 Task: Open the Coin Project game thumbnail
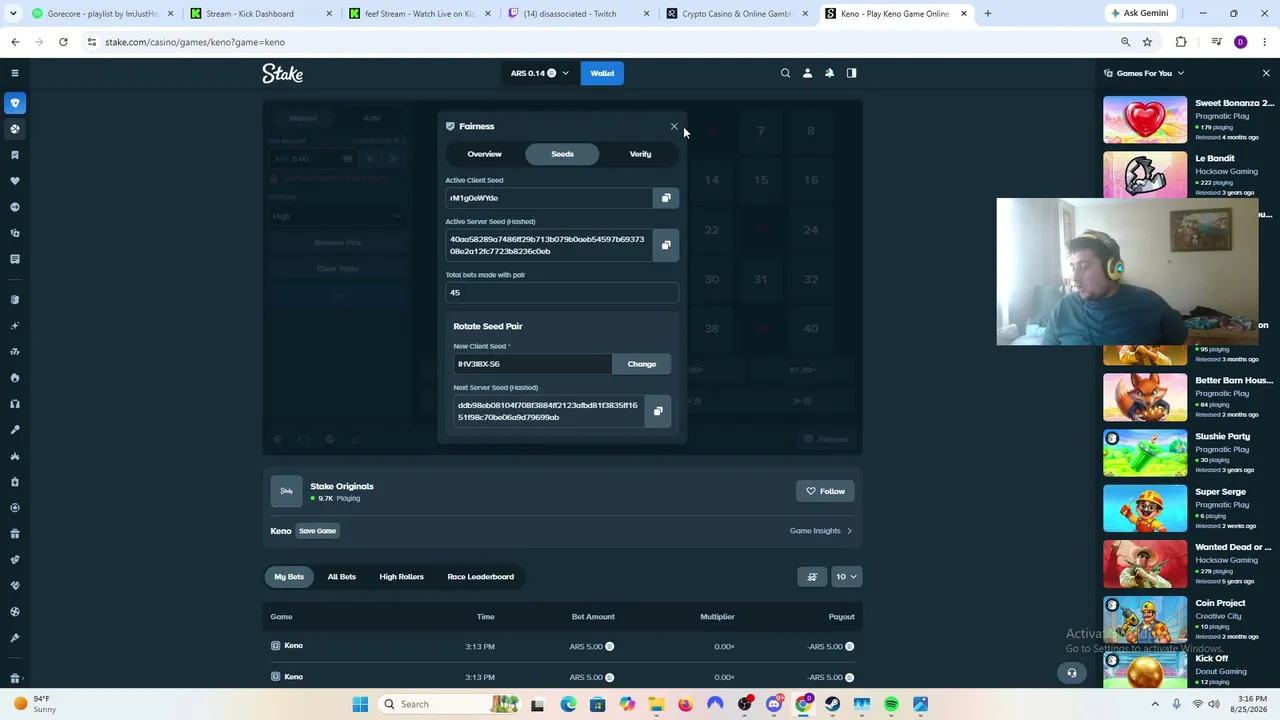[x=1145, y=619]
